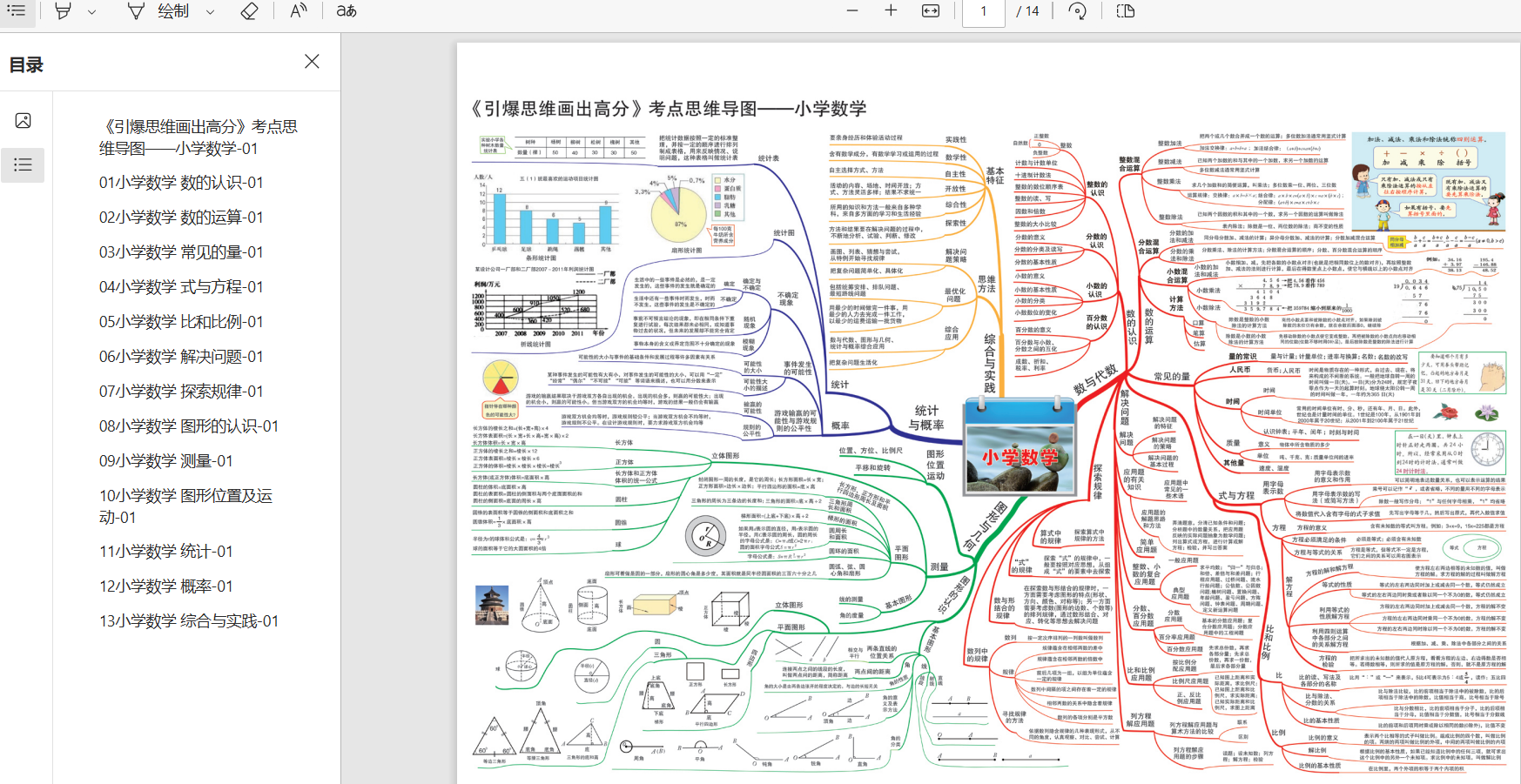Click the page number input field
Screen dimensions: 1521x784
(984, 11)
